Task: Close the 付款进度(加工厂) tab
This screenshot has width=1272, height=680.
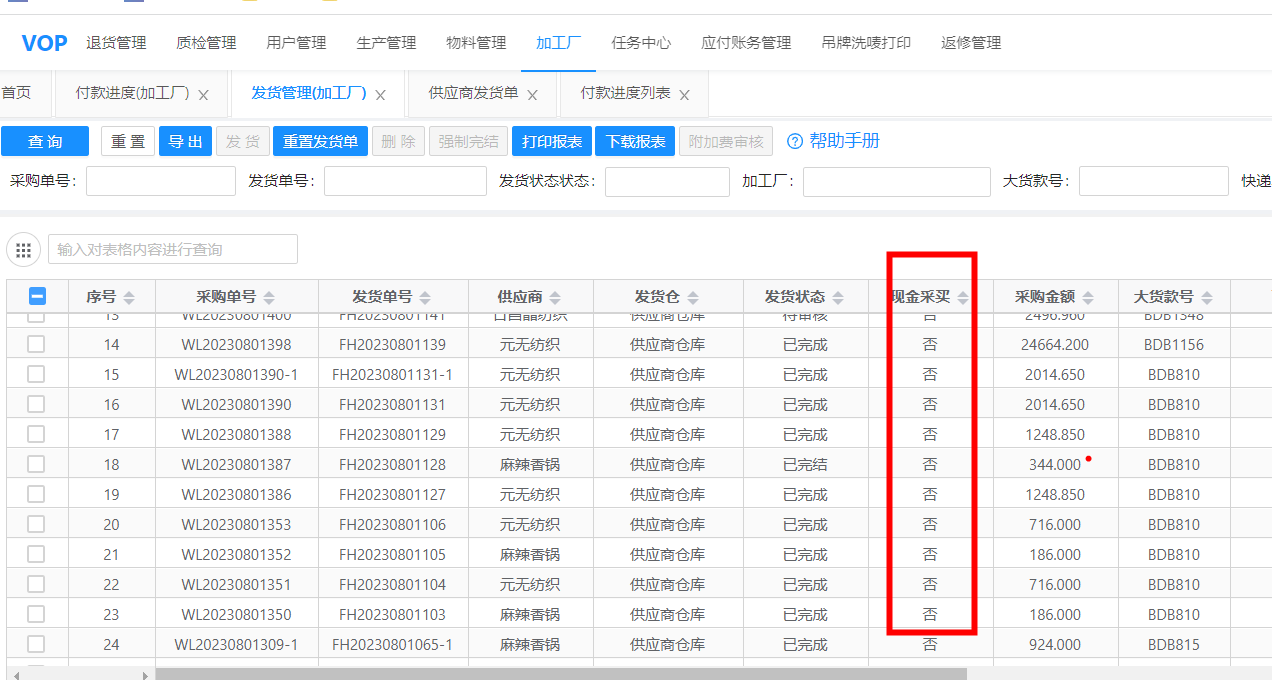Action: (203, 95)
